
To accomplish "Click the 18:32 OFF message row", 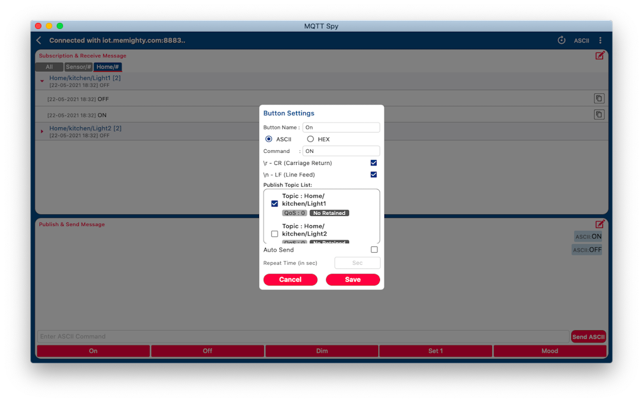I will [x=321, y=99].
